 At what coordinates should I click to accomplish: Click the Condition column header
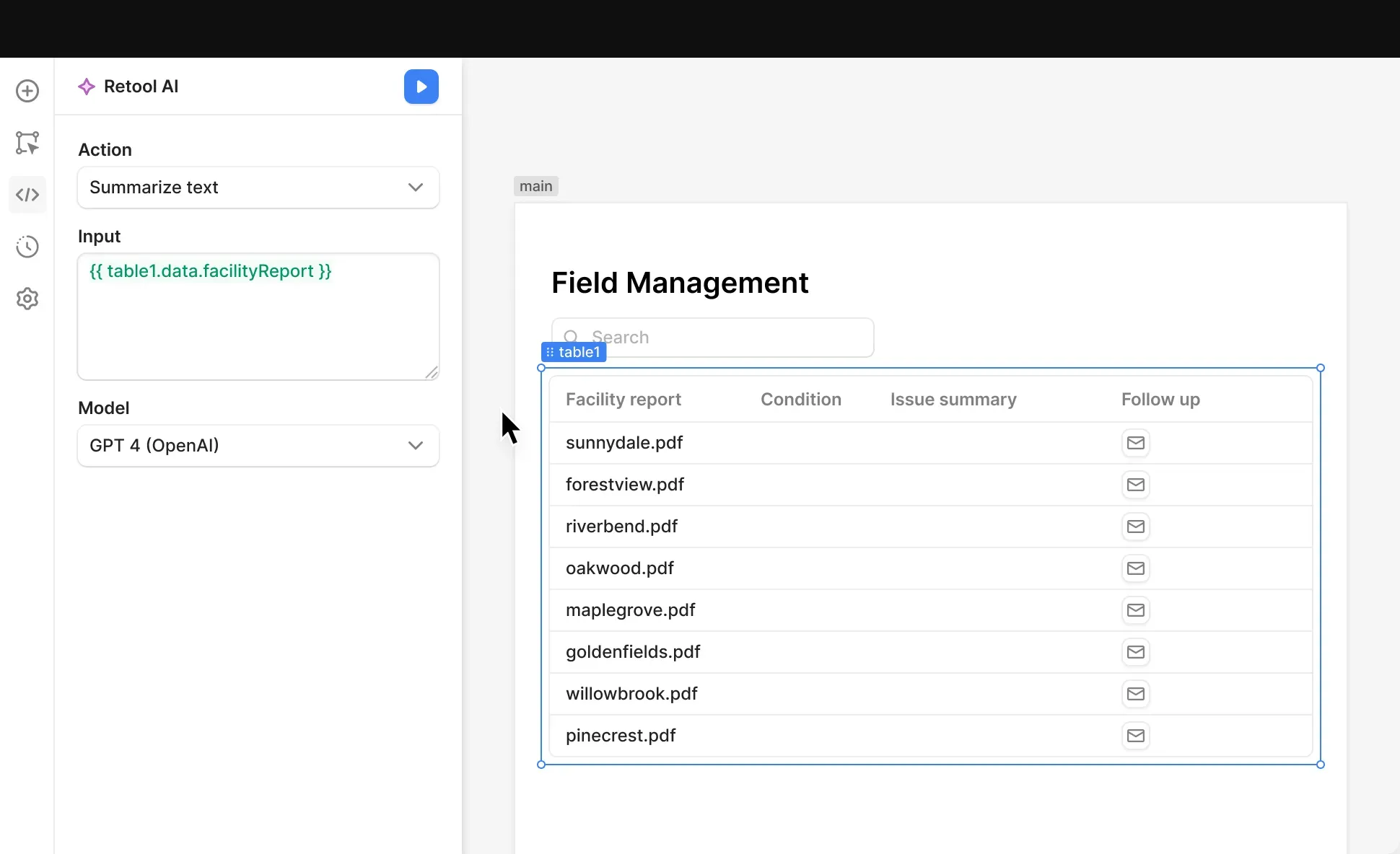point(801,400)
